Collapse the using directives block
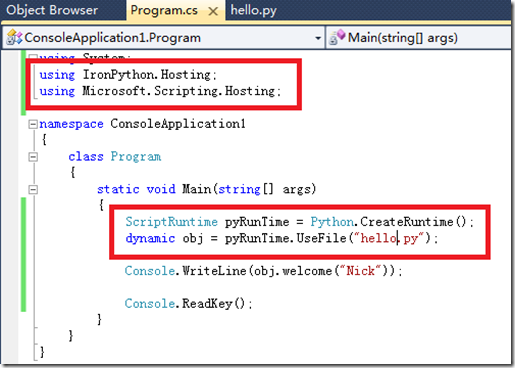515x368 pixels. point(33,57)
